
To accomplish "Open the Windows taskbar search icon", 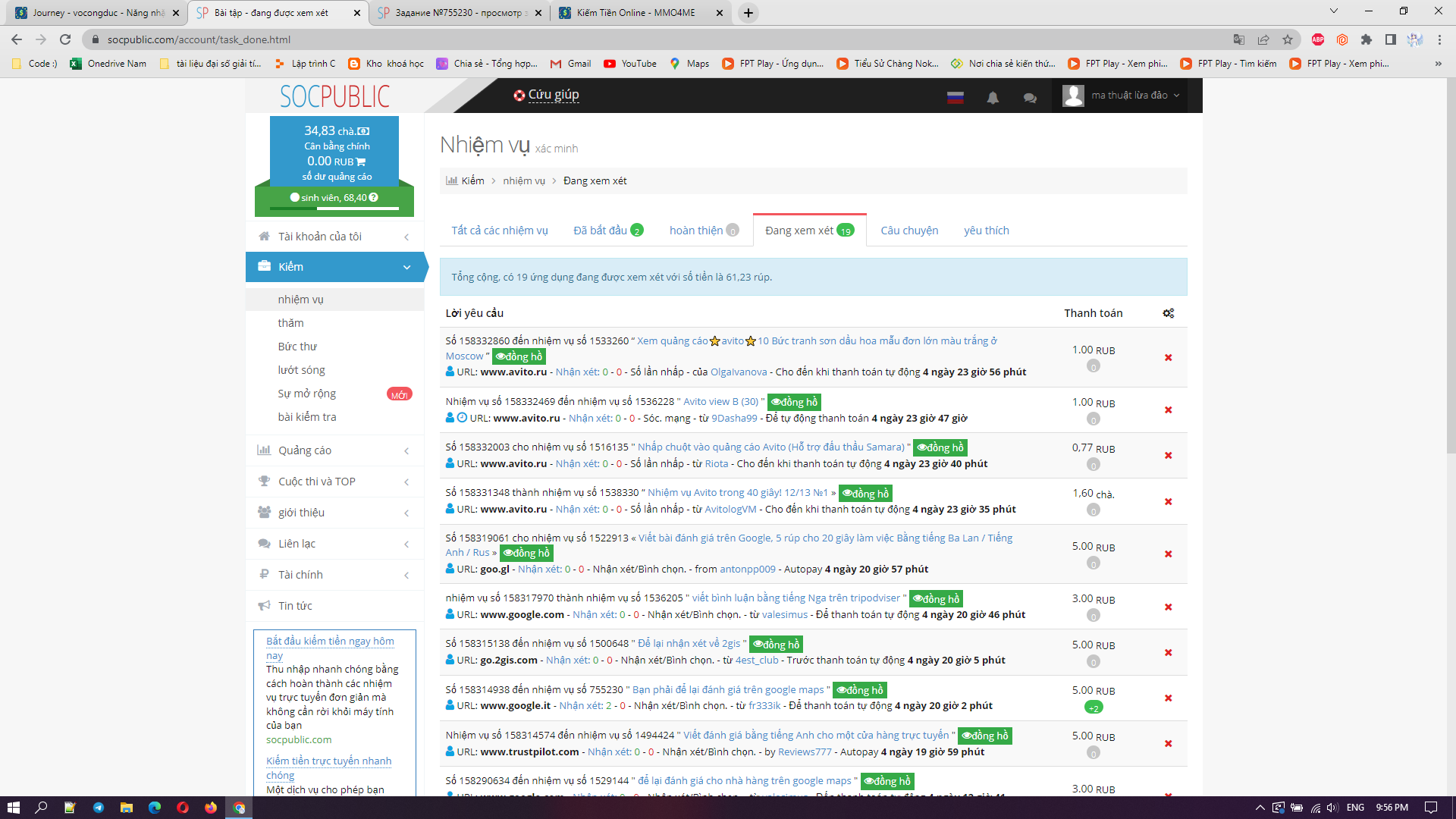I will point(41,808).
